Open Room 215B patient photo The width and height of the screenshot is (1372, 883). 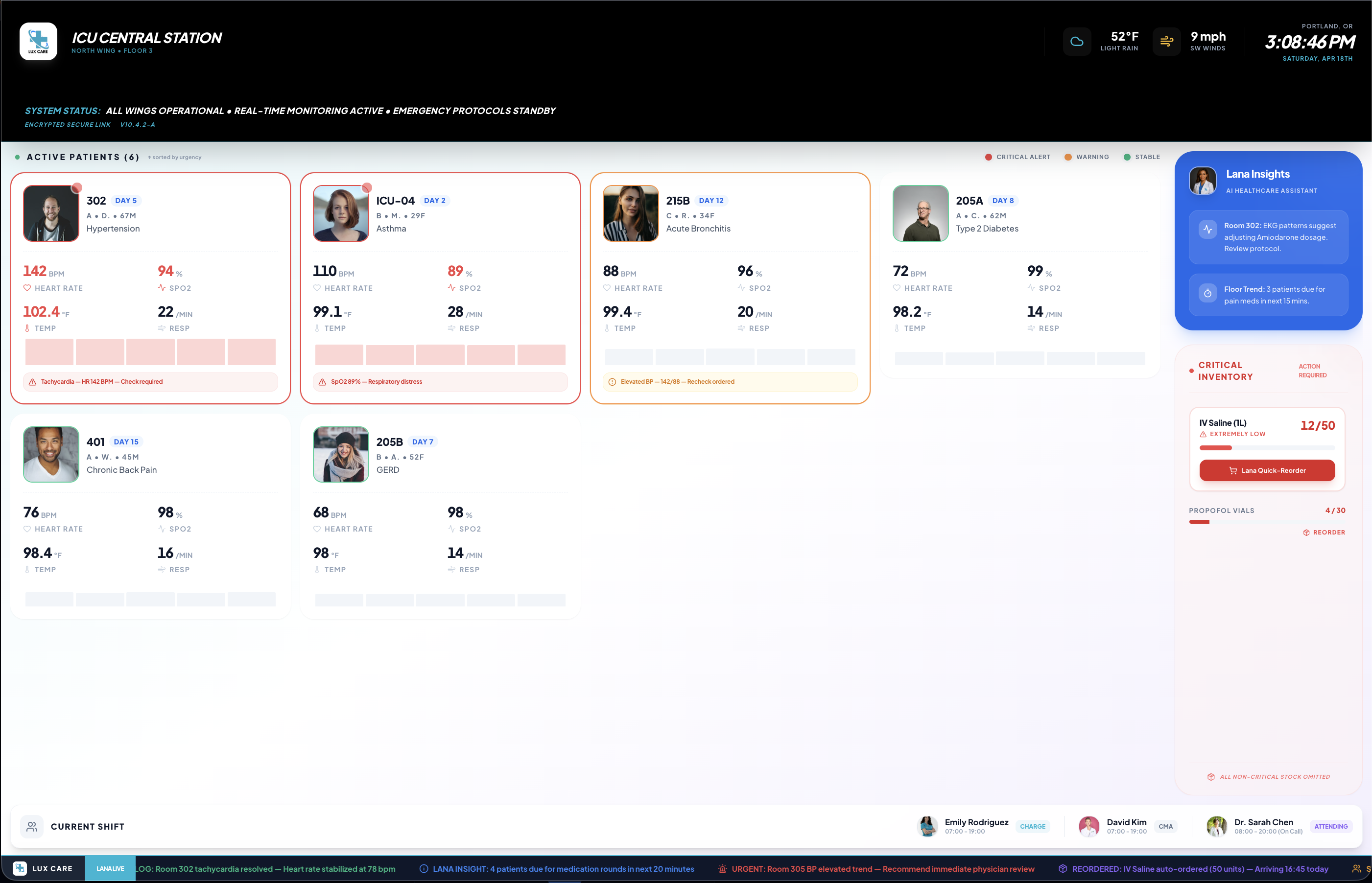point(631,213)
